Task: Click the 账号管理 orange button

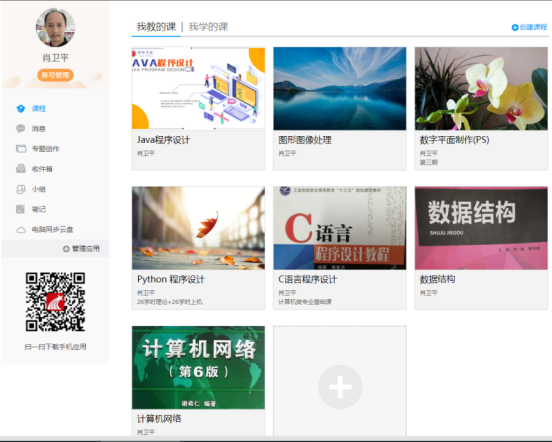Action: click(55, 75)
